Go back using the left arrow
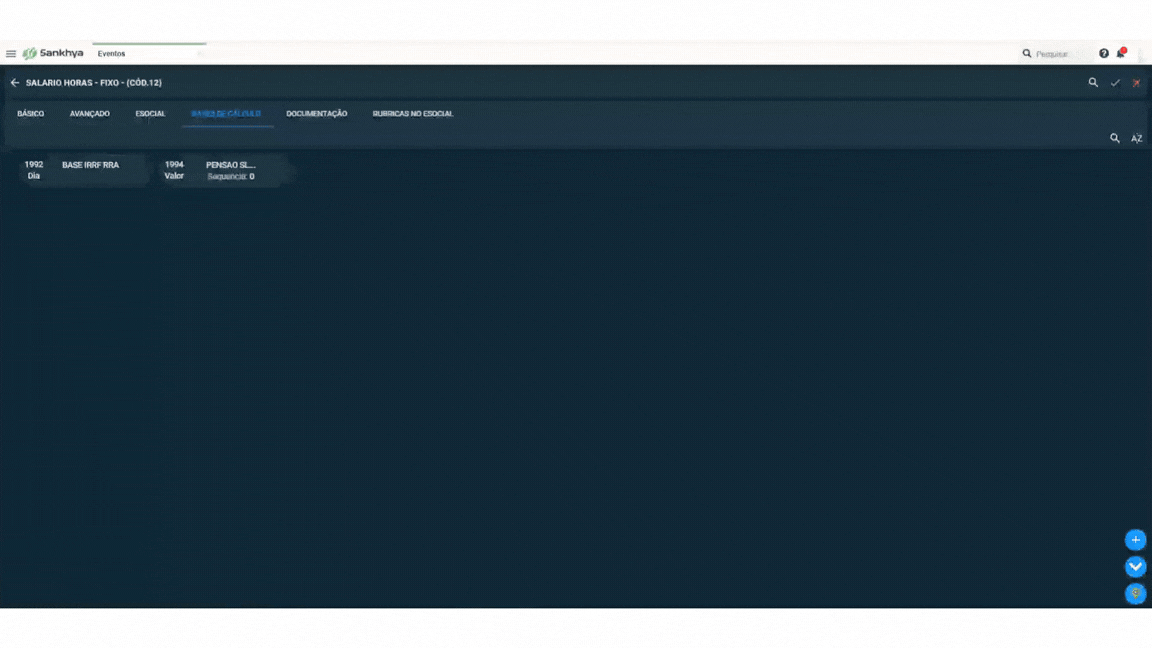The image size is (1152, 648). [15, 83]
